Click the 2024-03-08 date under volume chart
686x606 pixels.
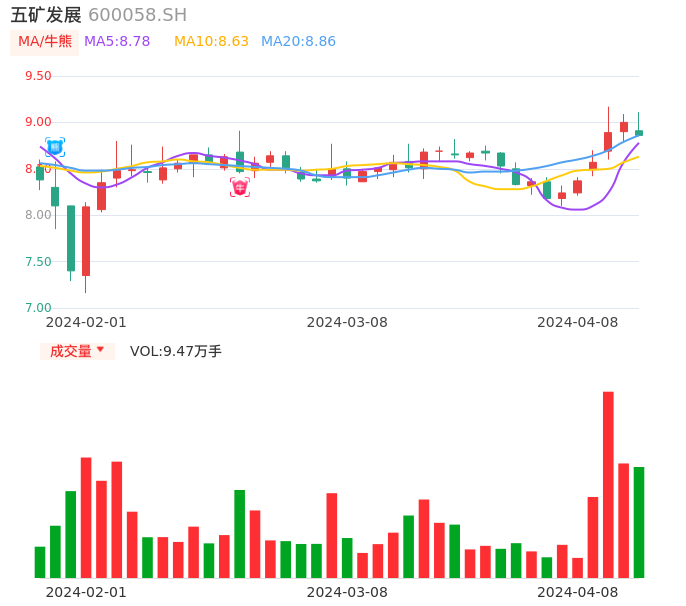click(x=347, y=592)
